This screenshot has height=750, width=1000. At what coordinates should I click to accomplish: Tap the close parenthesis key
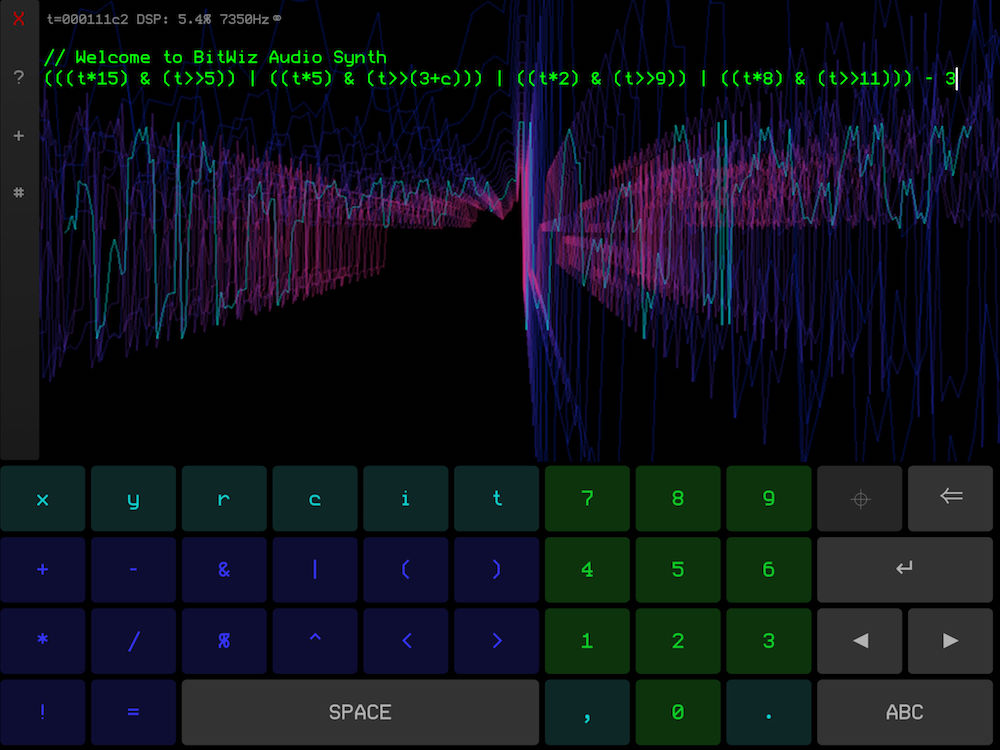click(x=496, y=570)
